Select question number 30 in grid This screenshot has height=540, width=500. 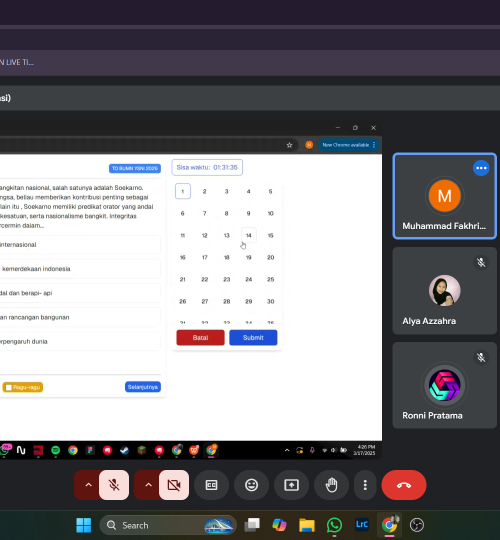(270, 301)
